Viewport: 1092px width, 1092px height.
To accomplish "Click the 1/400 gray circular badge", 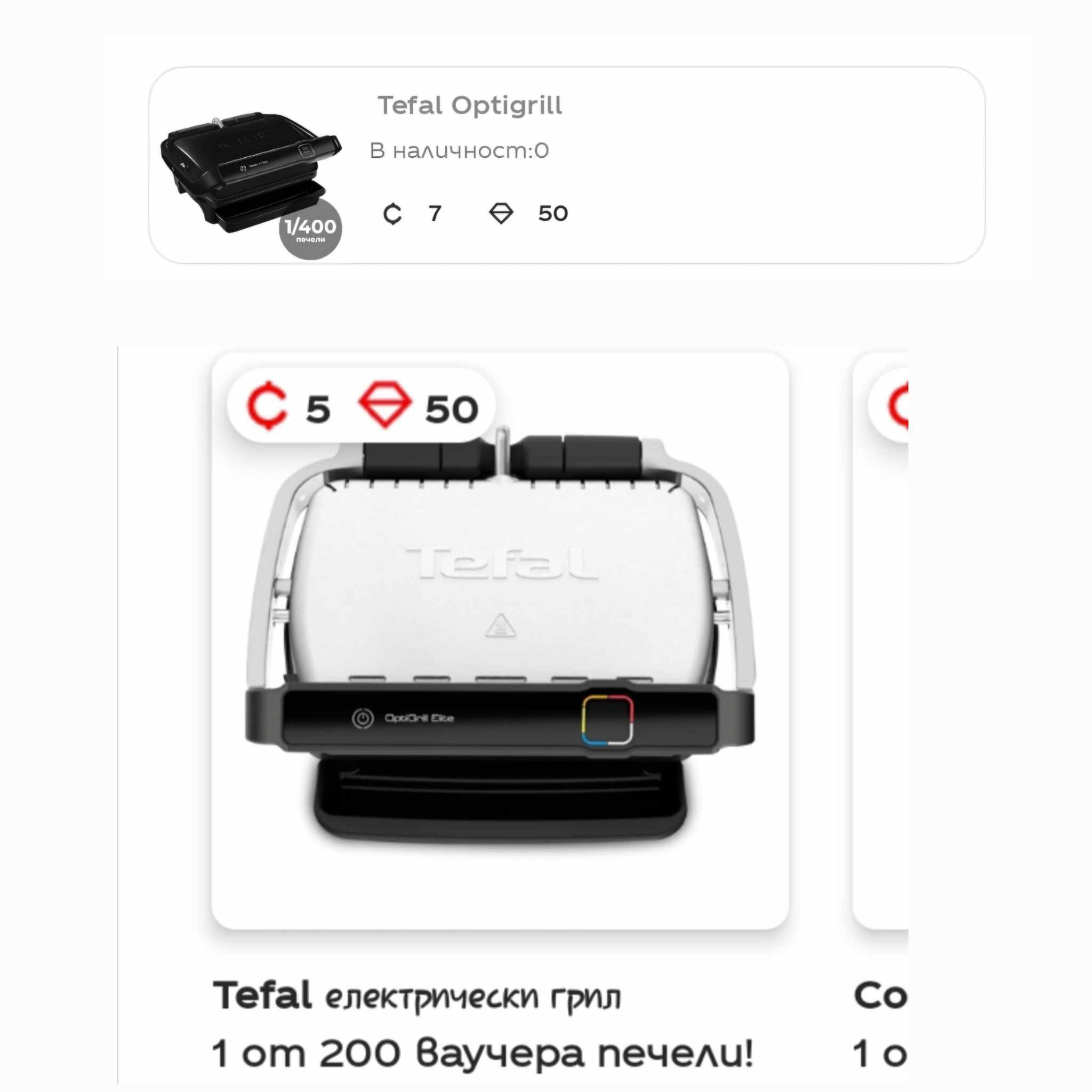I will tap(310, 229).
